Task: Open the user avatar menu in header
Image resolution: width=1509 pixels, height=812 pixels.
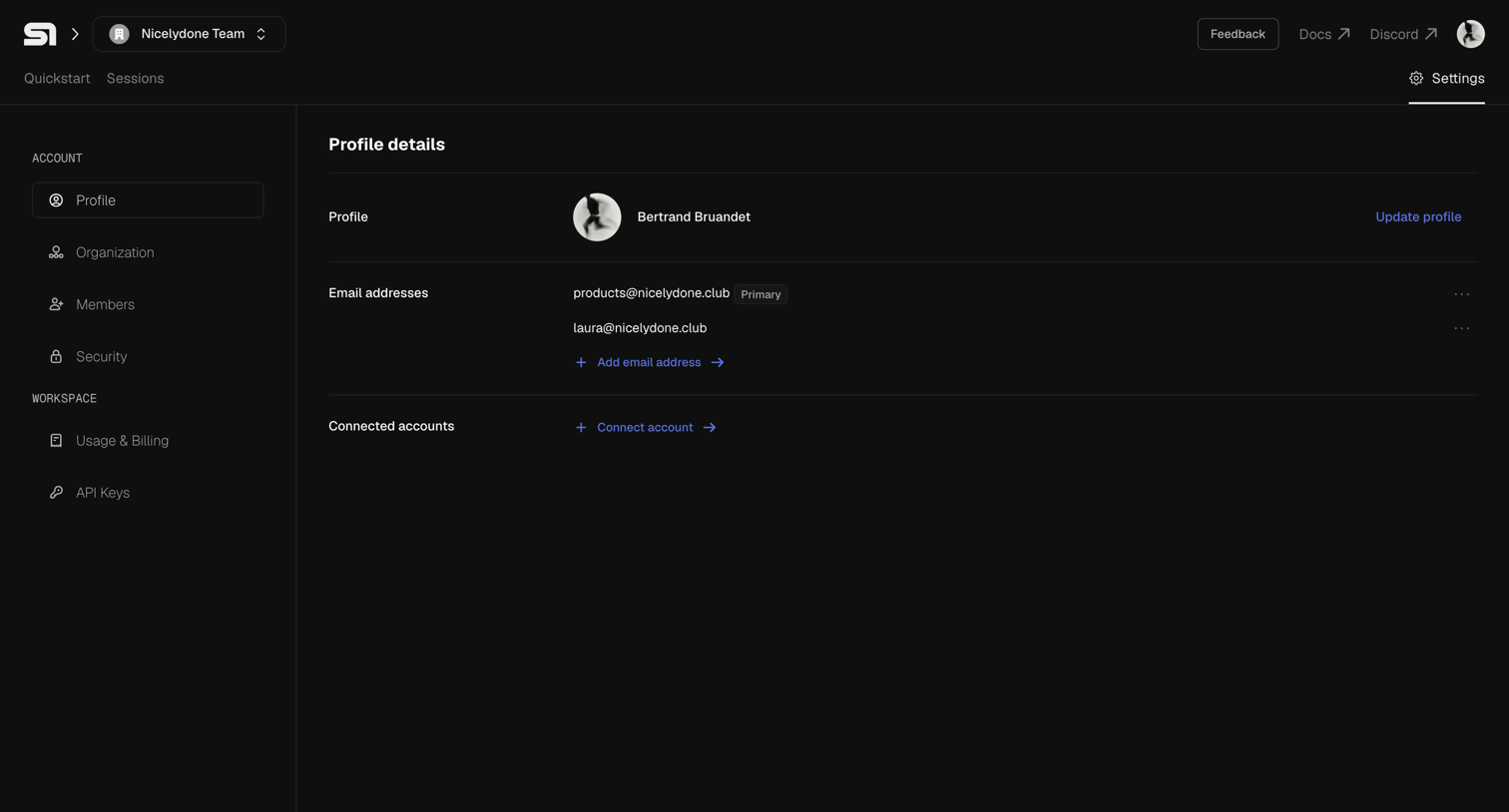Action: coord(1470,34)
